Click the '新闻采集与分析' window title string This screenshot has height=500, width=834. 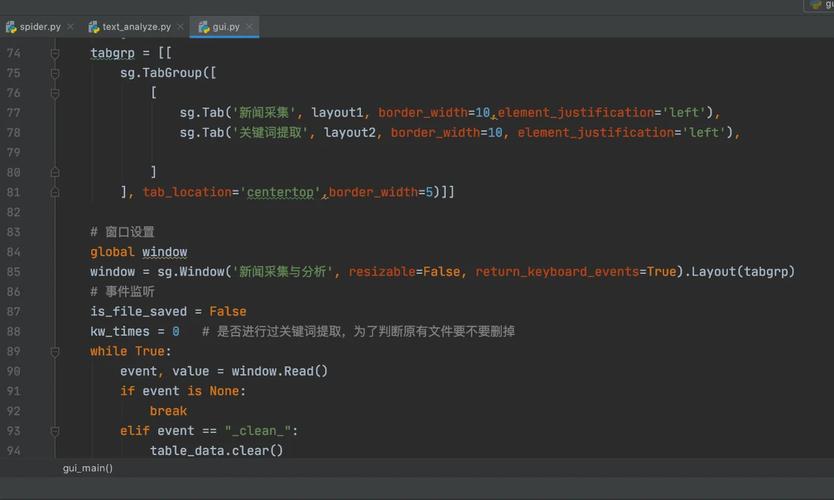(x=282, y=272)
